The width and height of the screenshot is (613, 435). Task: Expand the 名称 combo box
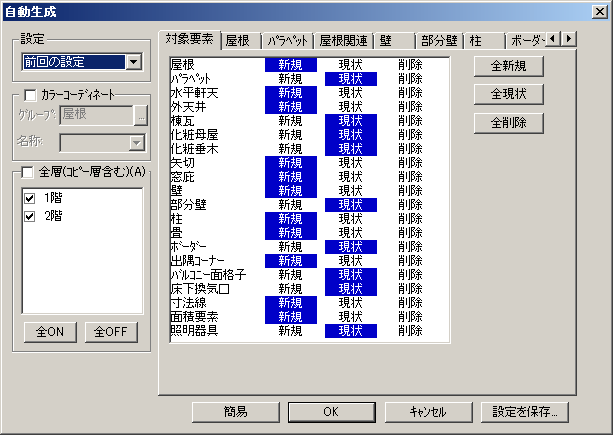[137, 143]
